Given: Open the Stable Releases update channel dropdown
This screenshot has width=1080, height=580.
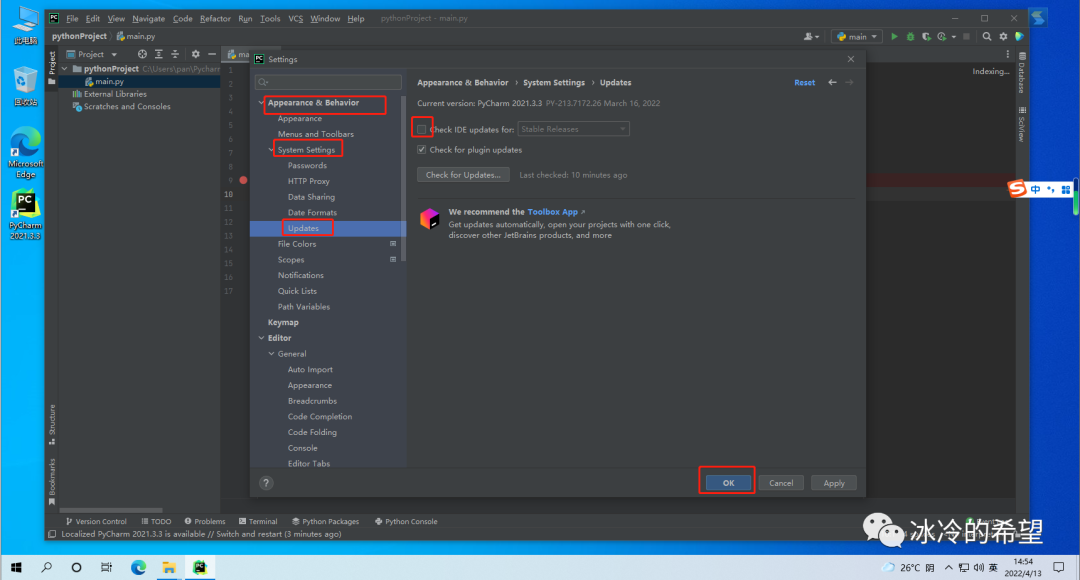Looking at the screenshot, I should point(573,129).
